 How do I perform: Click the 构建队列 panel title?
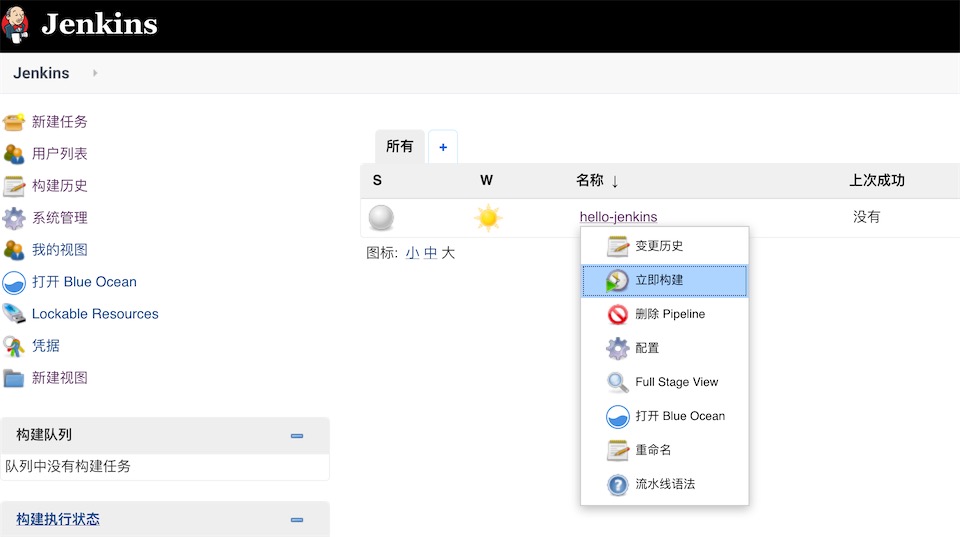44,435
